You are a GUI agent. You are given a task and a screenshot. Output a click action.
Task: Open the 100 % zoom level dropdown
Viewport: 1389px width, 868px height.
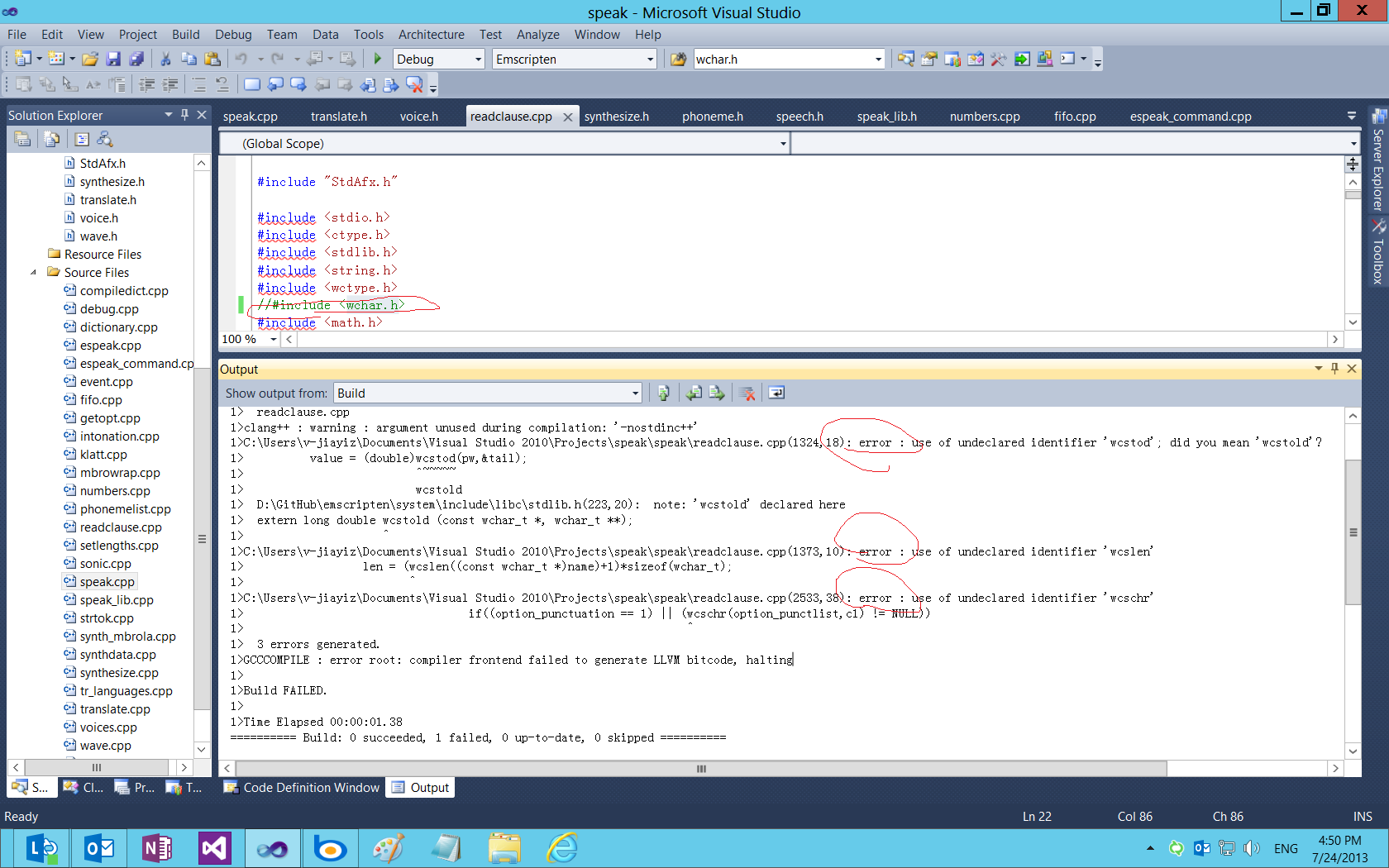[x=273, y=339]
